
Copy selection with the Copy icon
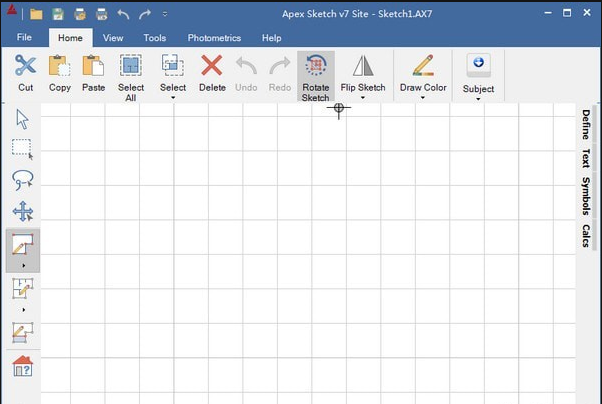(59, 65)
